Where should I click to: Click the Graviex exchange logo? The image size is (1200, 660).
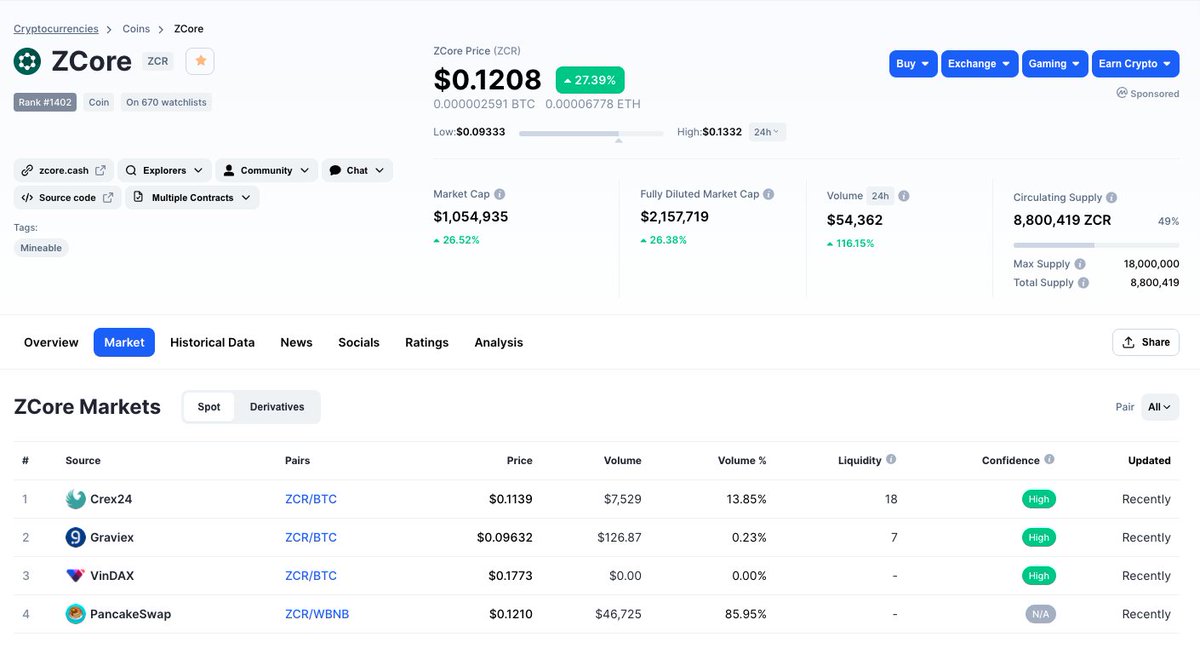(75, 537)
